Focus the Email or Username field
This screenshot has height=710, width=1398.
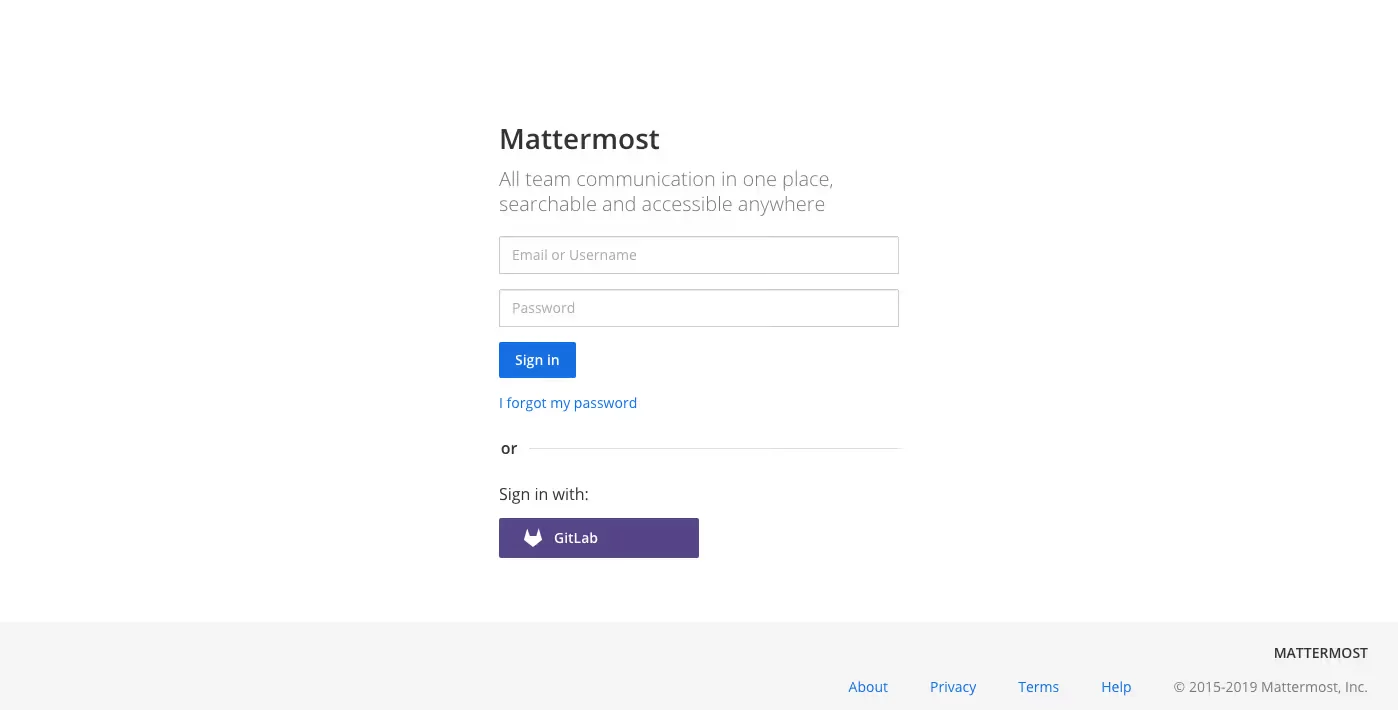698,255
